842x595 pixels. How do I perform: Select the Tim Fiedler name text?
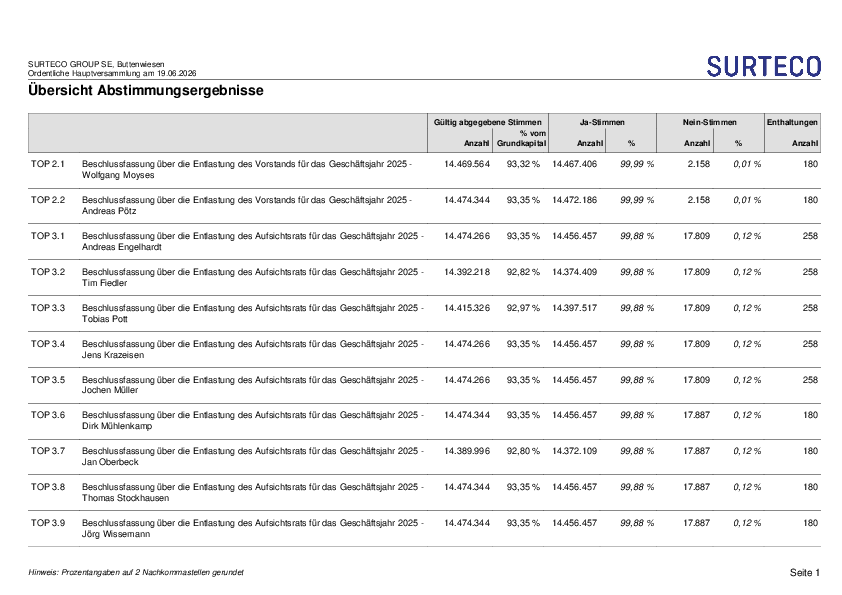coord(104,283)
